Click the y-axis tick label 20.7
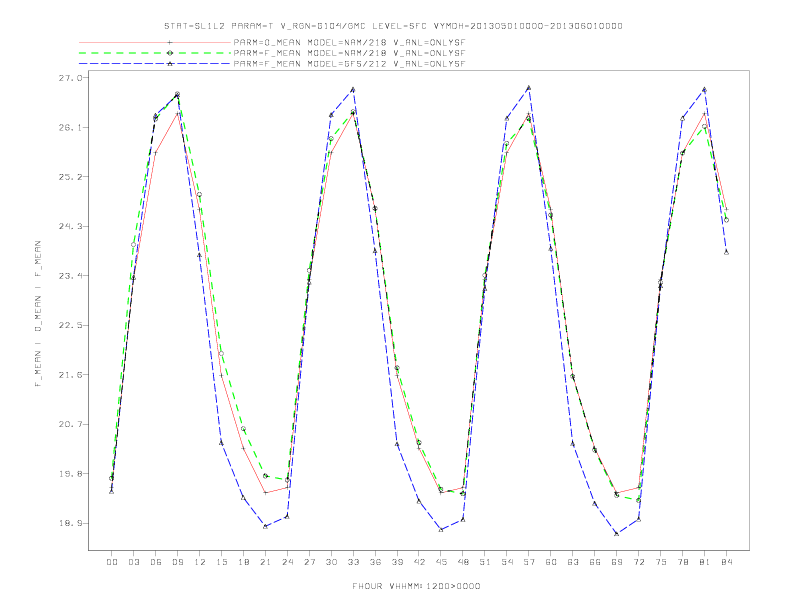 pyautogui.click(x=70, y=424)
